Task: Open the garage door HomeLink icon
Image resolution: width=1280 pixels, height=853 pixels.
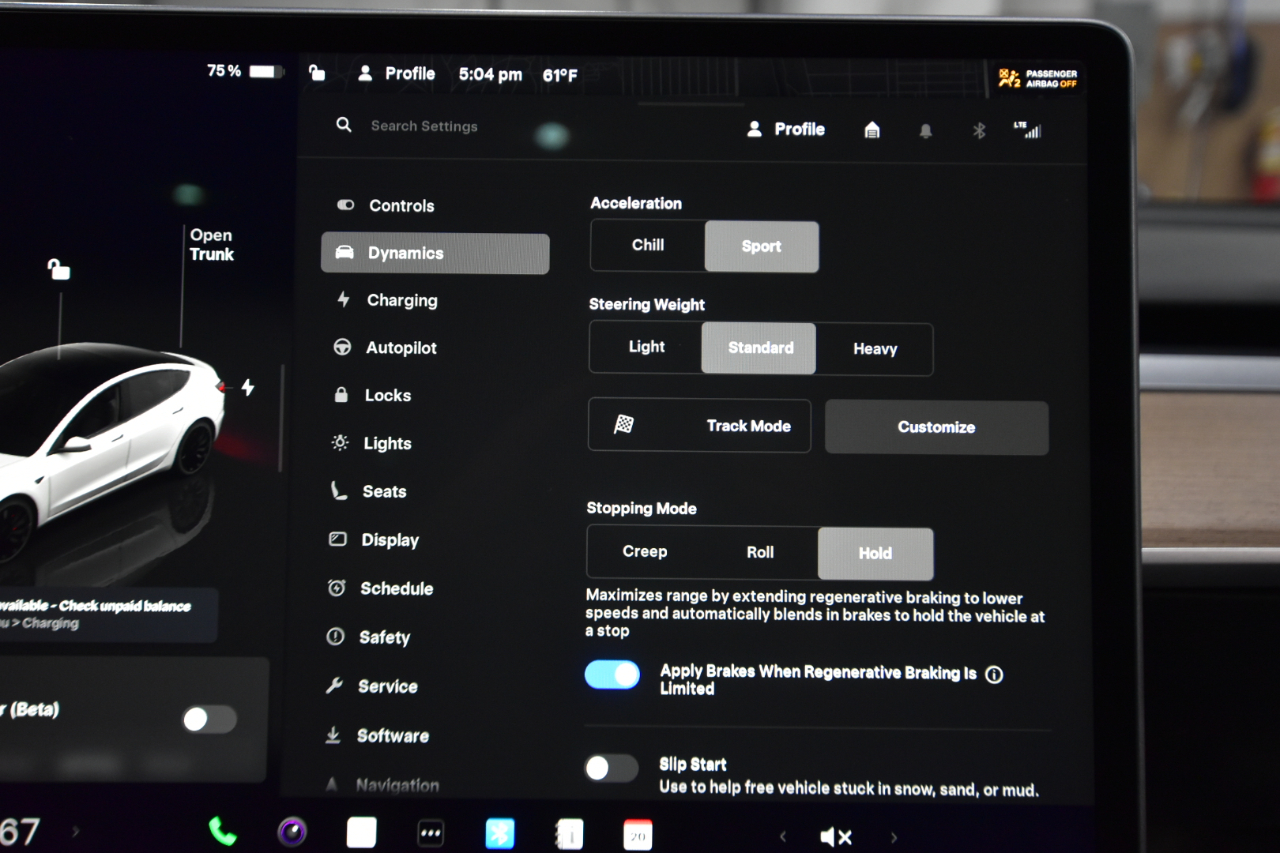Action: click(871, 130)
